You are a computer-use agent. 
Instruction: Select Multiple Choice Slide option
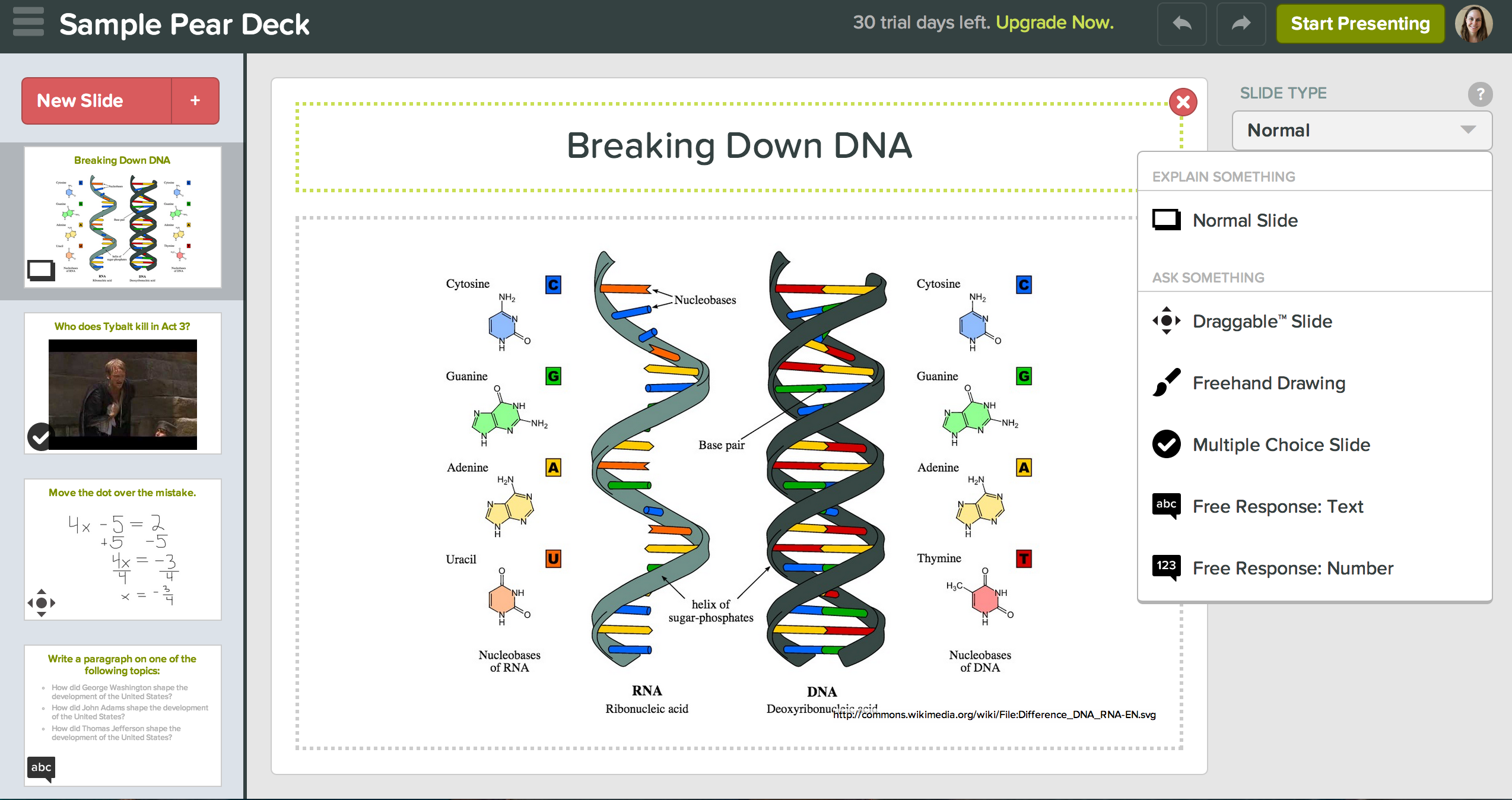point(1281,445)
